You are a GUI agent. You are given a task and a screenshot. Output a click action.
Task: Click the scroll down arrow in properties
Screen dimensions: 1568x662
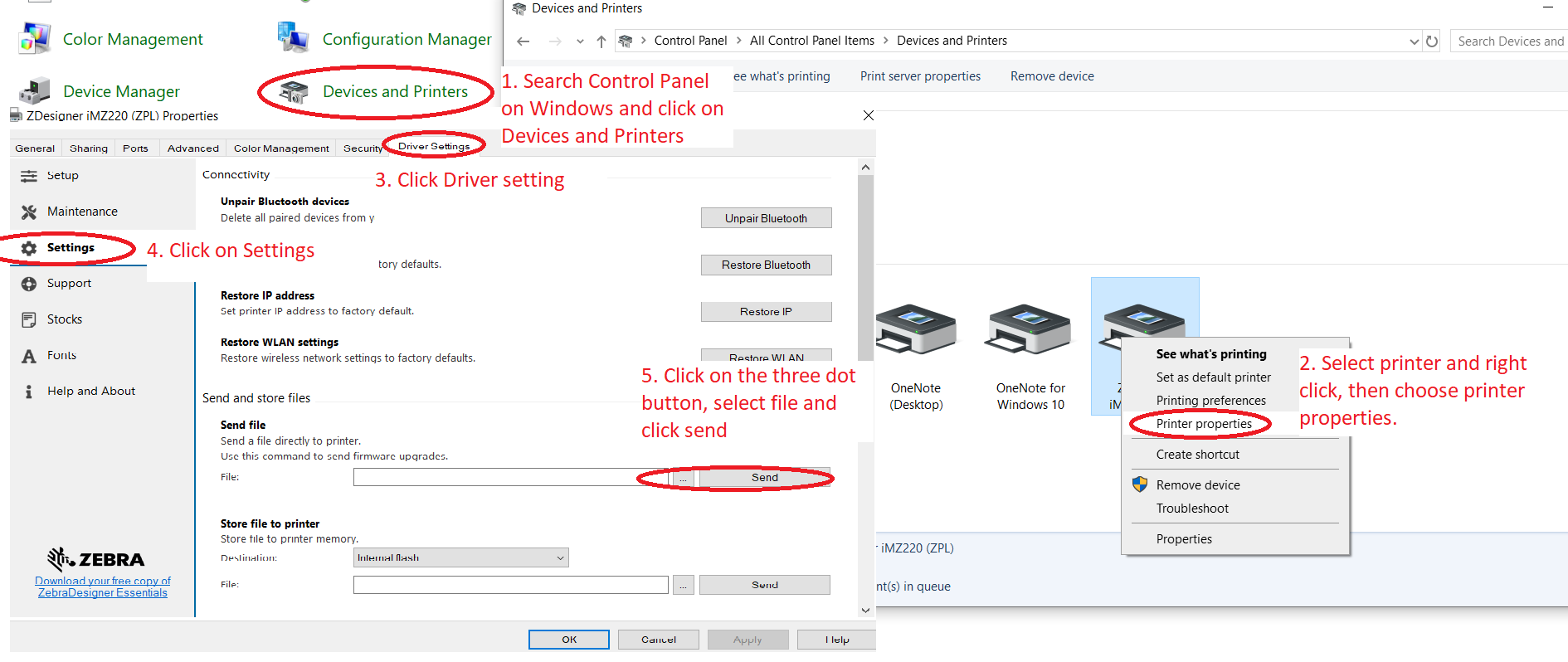[x=865, y=610]
